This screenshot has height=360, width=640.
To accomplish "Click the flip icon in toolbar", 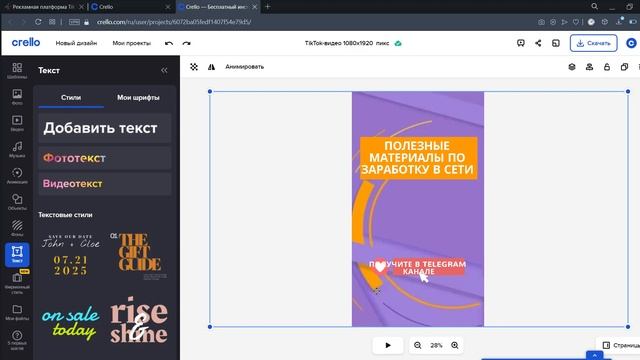I will (211, 67).
